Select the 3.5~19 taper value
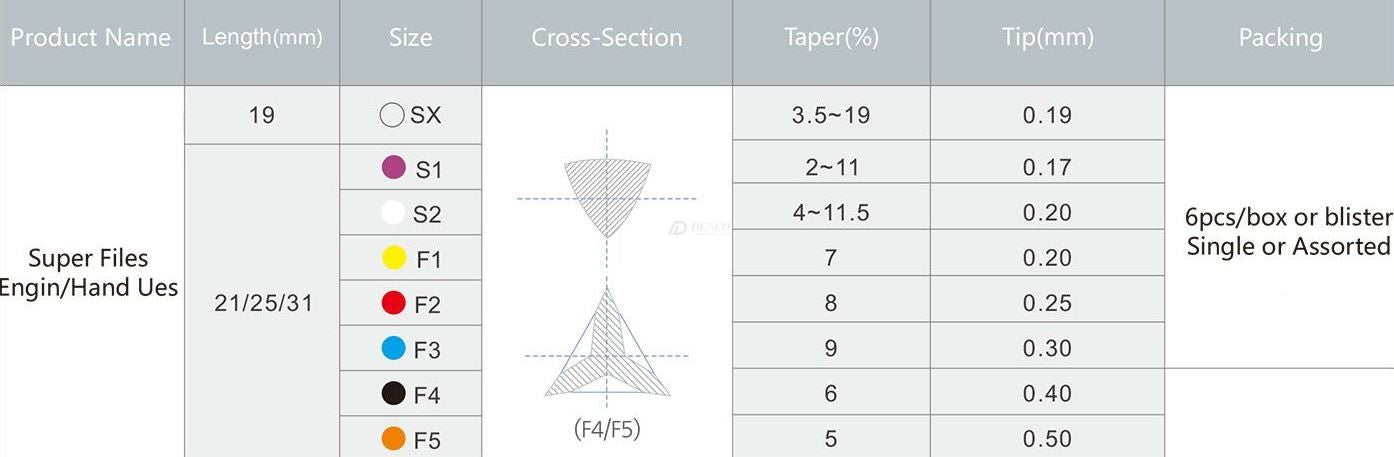 [831, 115]
